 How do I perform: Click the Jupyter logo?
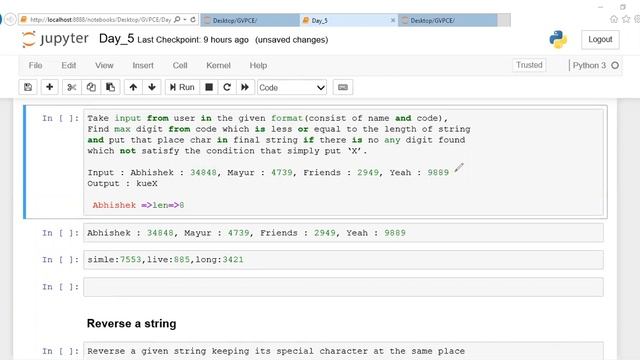(x=55, y=39)
